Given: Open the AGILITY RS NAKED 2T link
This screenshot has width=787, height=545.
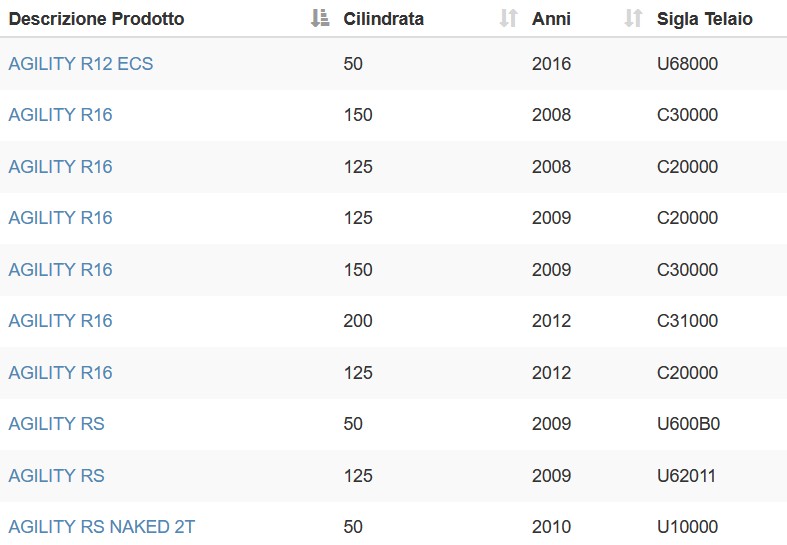Looking at the screenshot, I should tap(102, 526).
